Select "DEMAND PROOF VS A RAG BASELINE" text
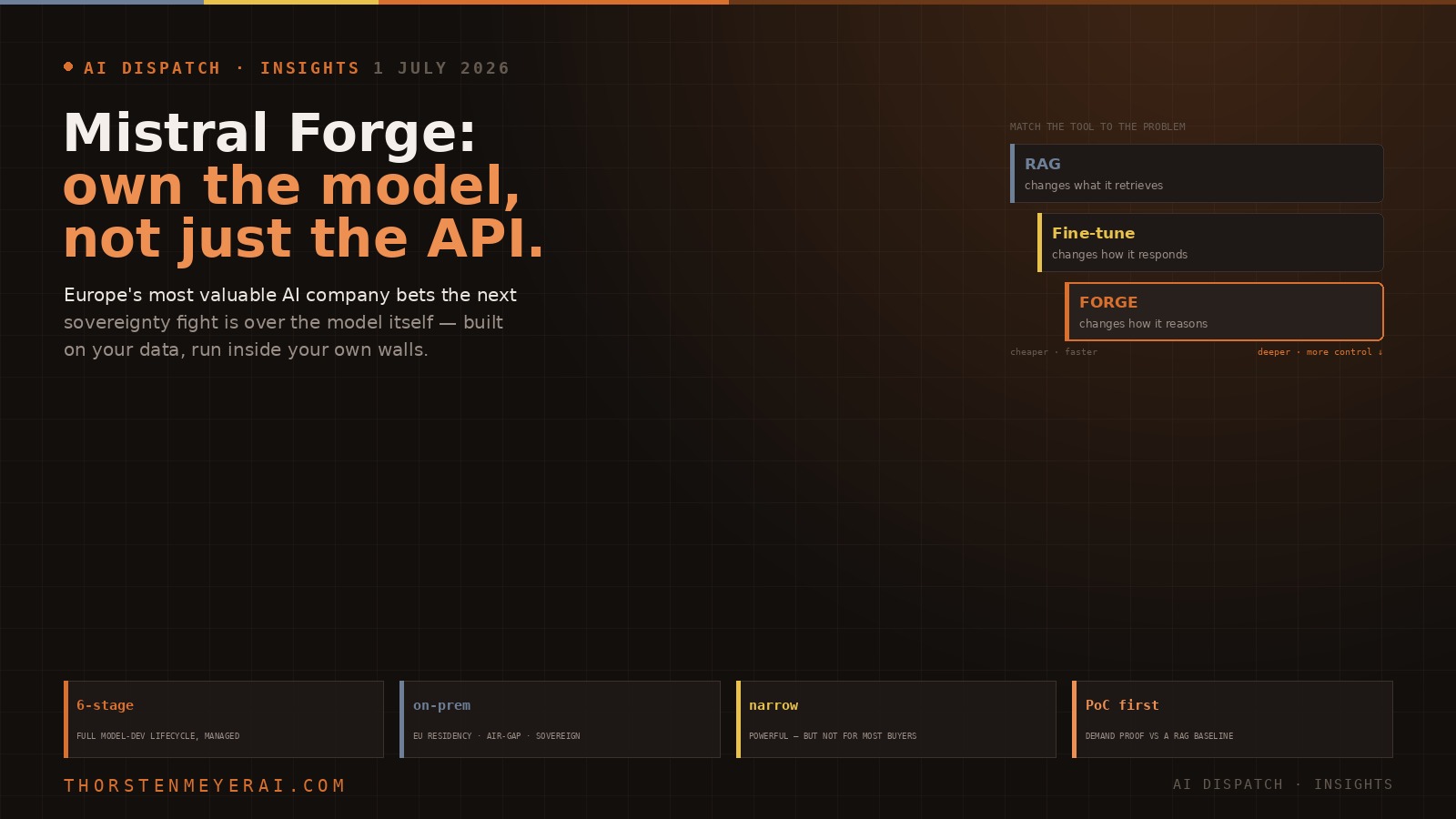The image size is (1456, 819). tap(1159, 736)
